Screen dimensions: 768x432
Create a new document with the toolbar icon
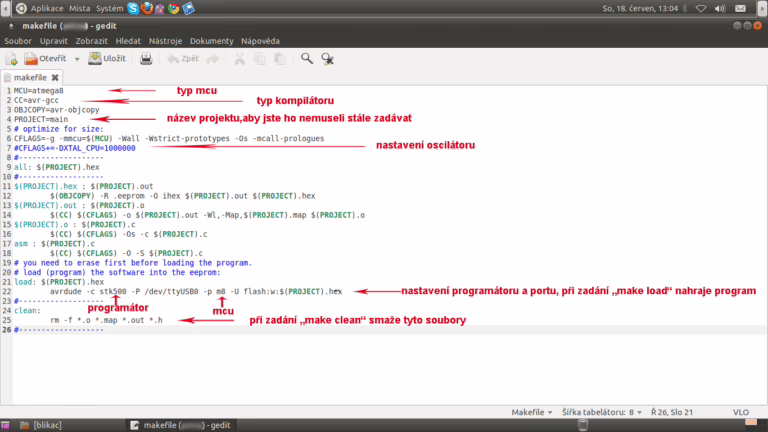tap(12, 59)
